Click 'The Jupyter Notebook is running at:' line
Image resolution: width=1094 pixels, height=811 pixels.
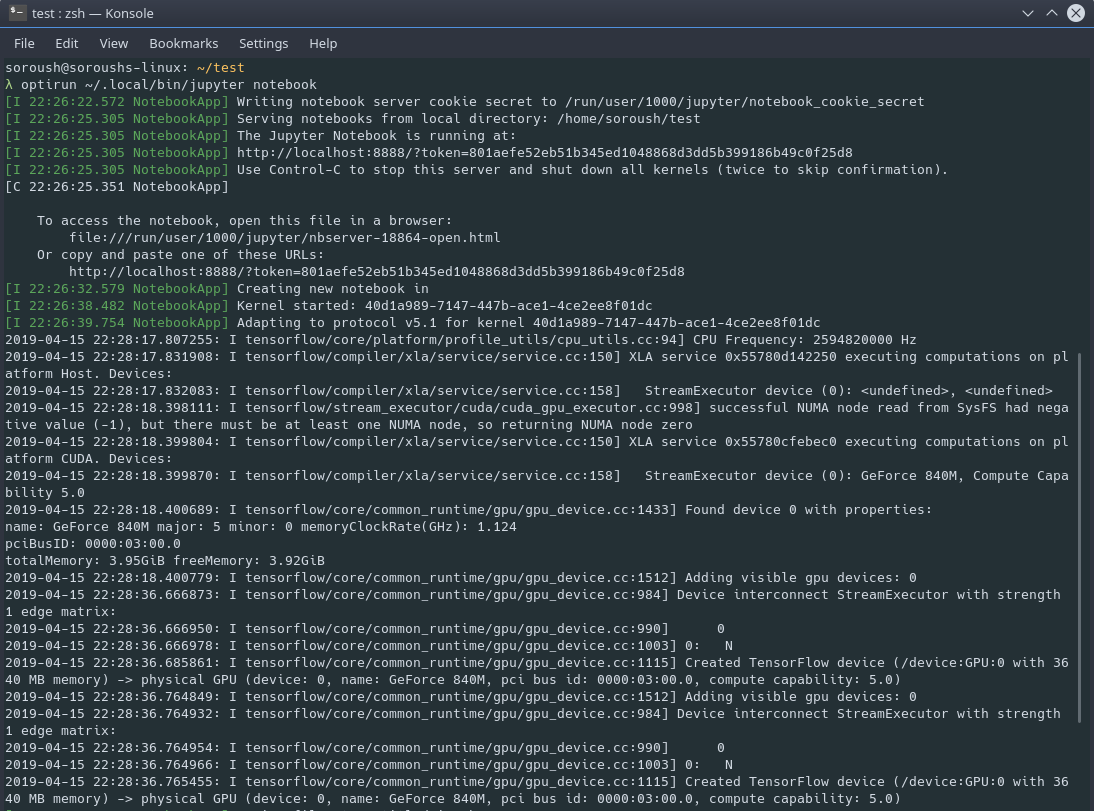point(260,135)
